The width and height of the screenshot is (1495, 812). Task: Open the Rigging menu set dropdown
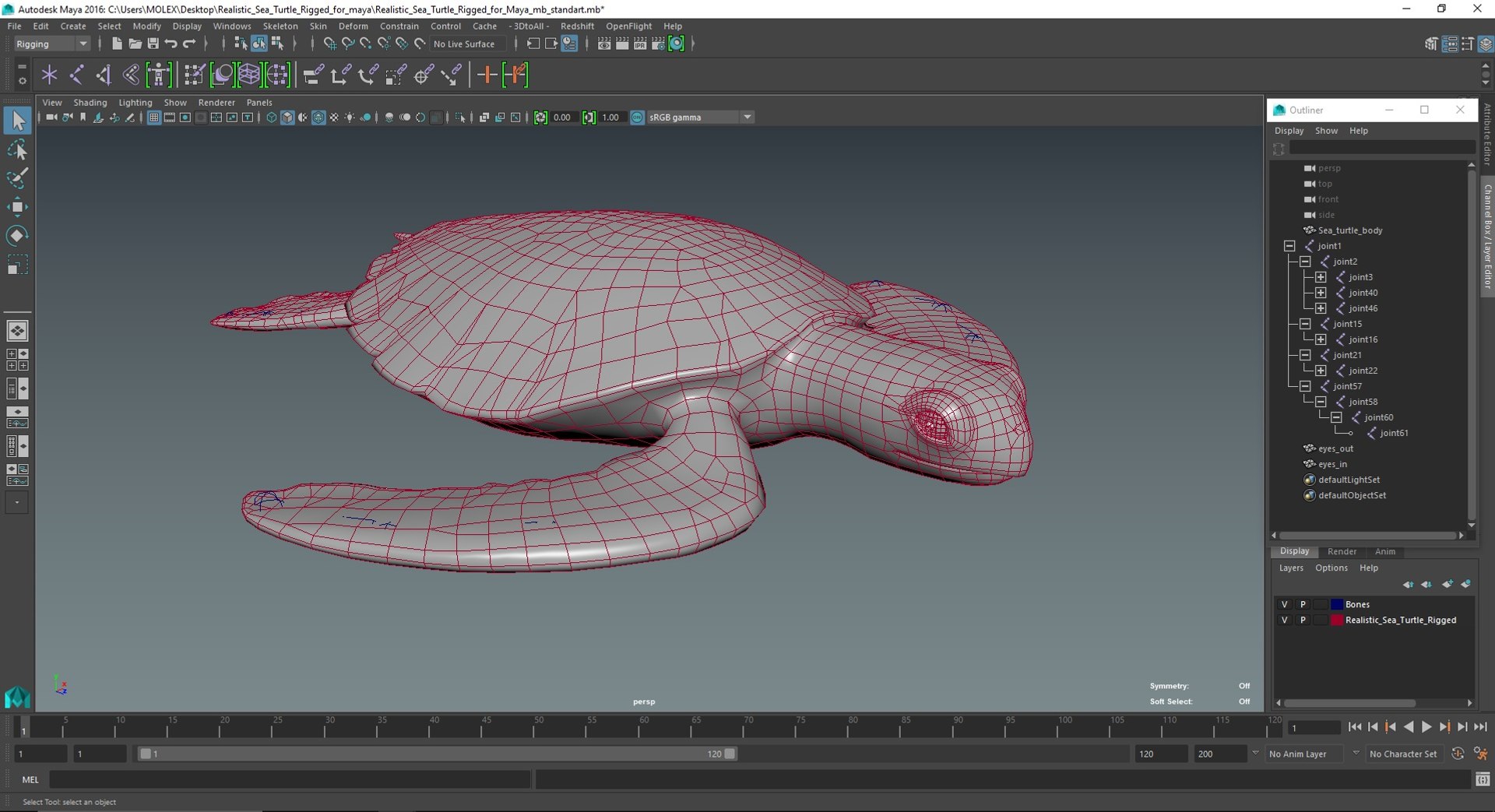point(51,44)
